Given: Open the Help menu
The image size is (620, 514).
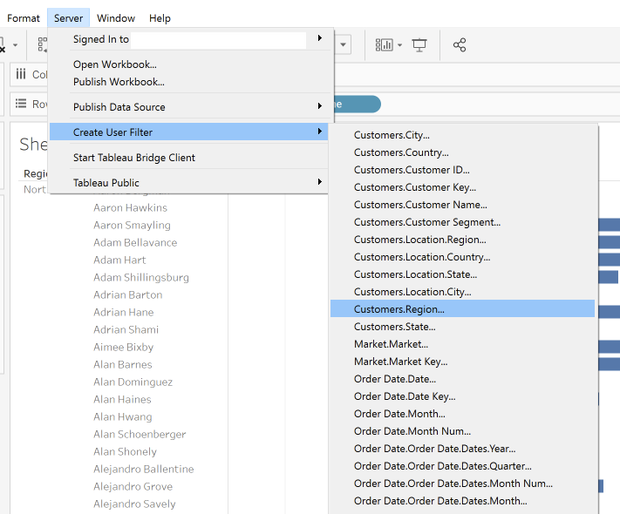Looking at the screenshot, I should (159, 18).
